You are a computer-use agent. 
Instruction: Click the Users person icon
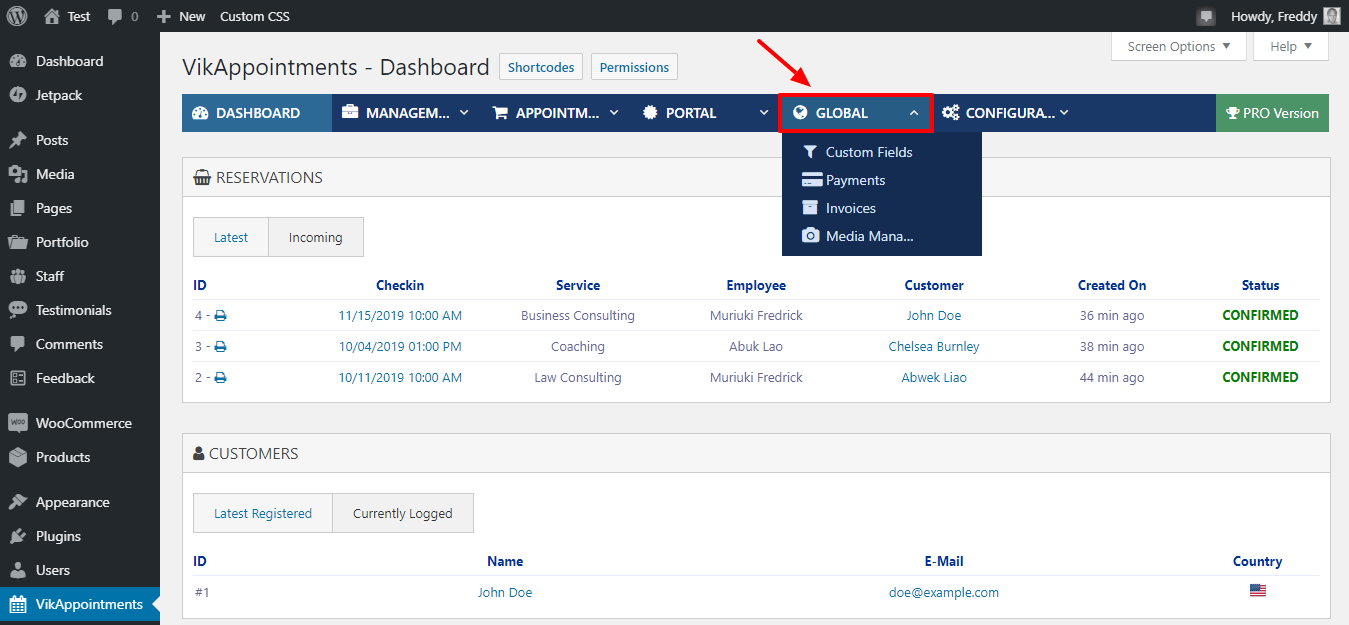point(18,570)
